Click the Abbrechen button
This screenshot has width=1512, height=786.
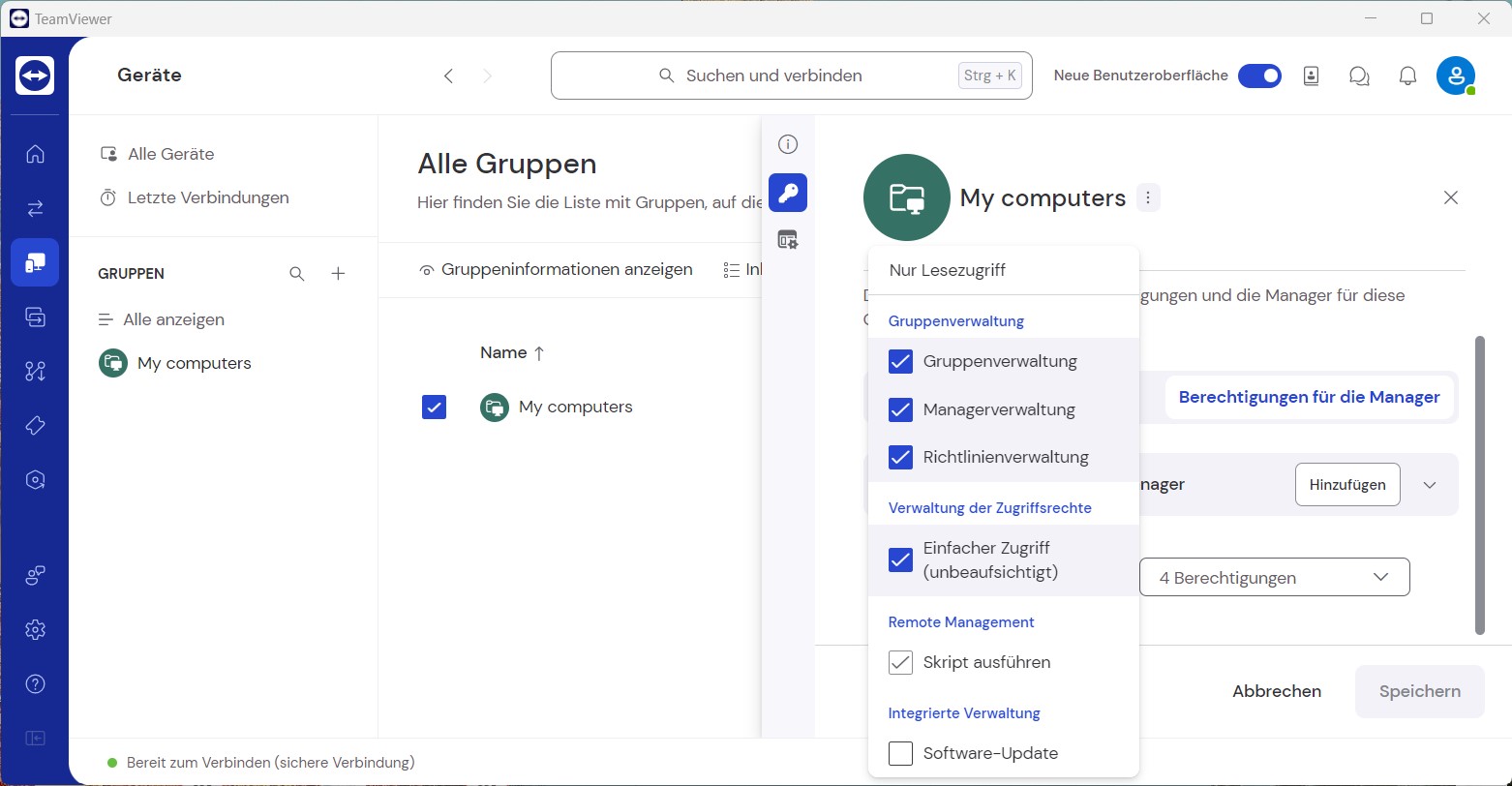click(1276, 691)
